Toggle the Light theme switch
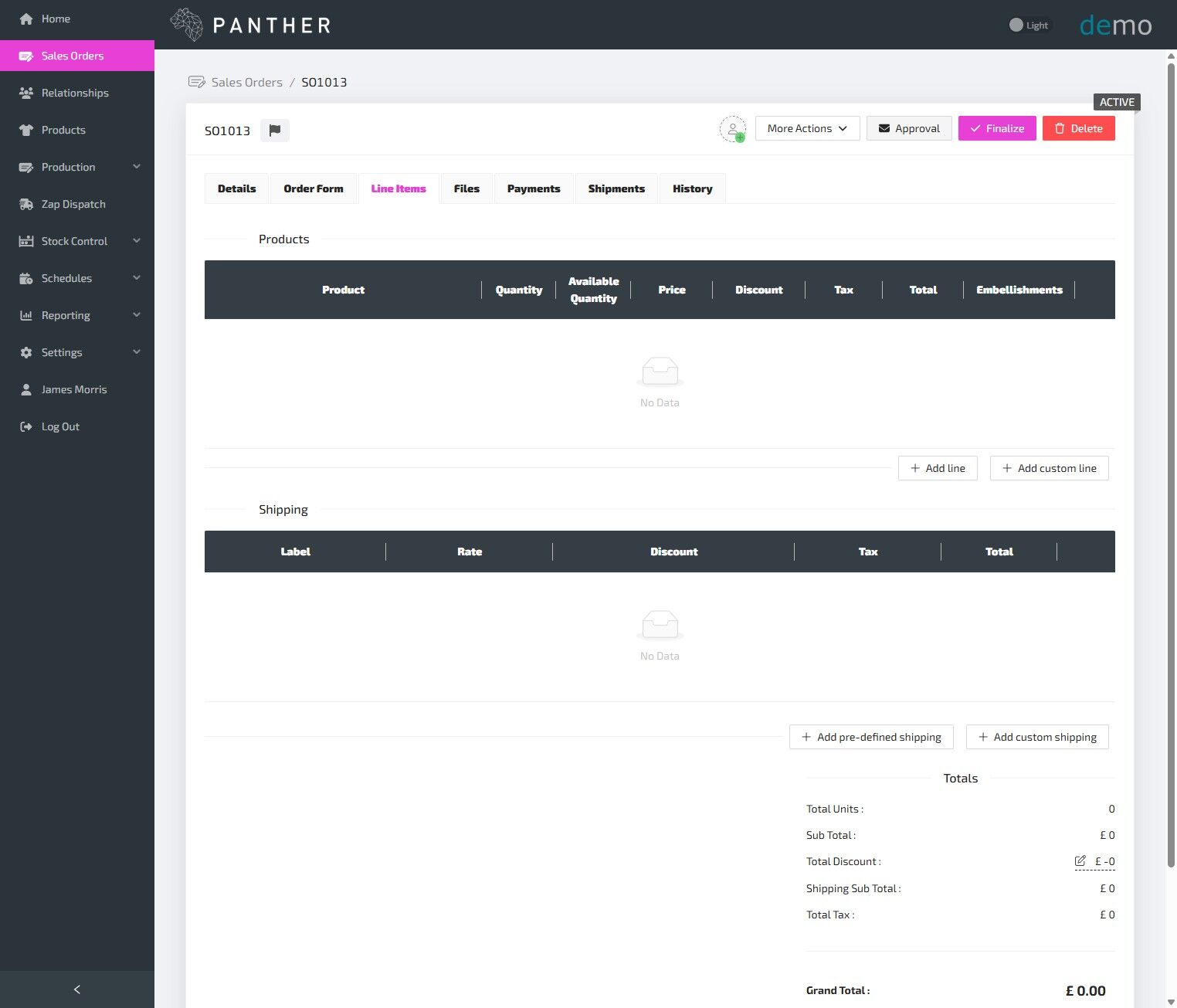This screenshot has height=1008, width=1177. 1029,25
